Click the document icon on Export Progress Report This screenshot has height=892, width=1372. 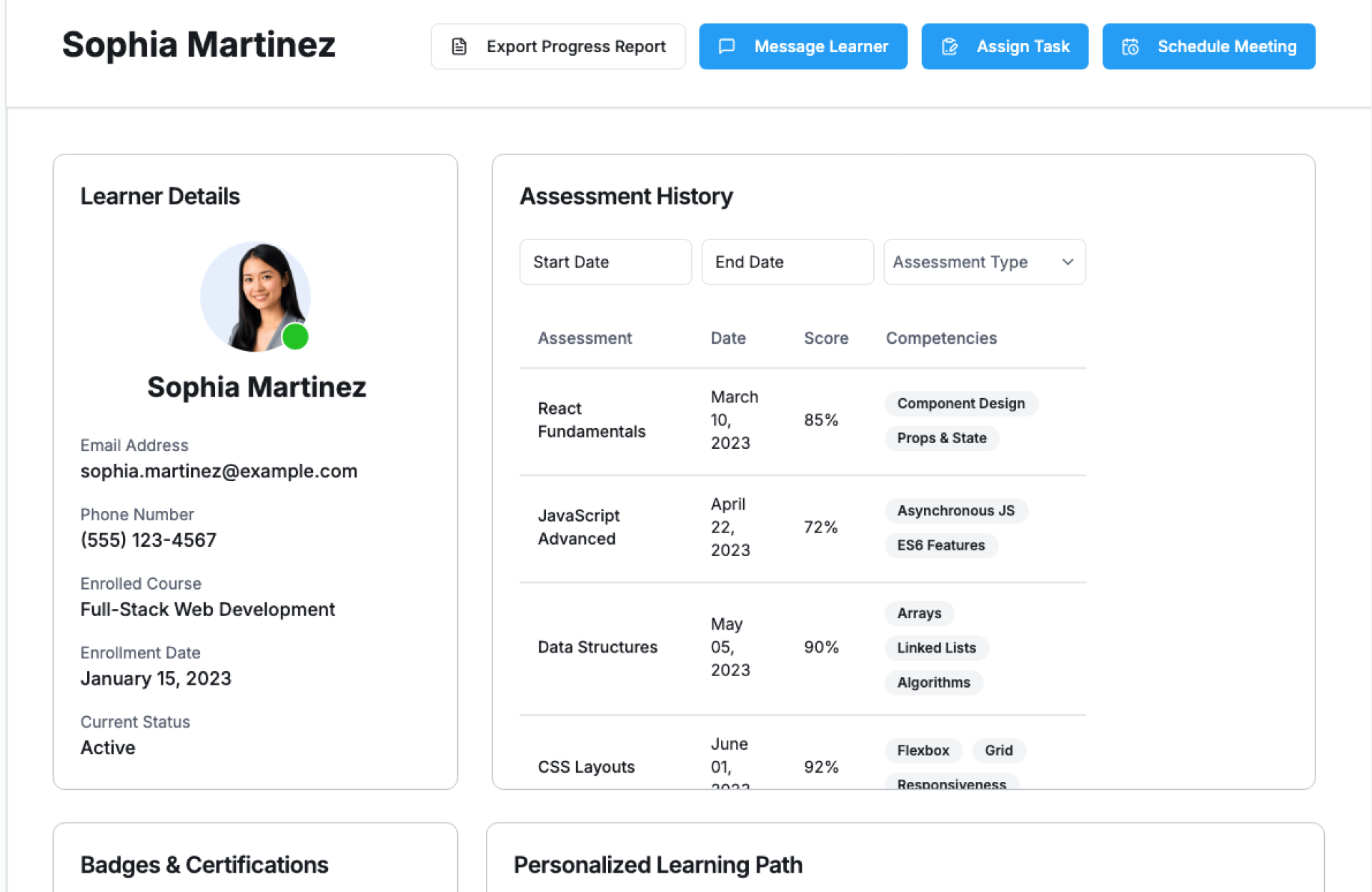(459, 46)
